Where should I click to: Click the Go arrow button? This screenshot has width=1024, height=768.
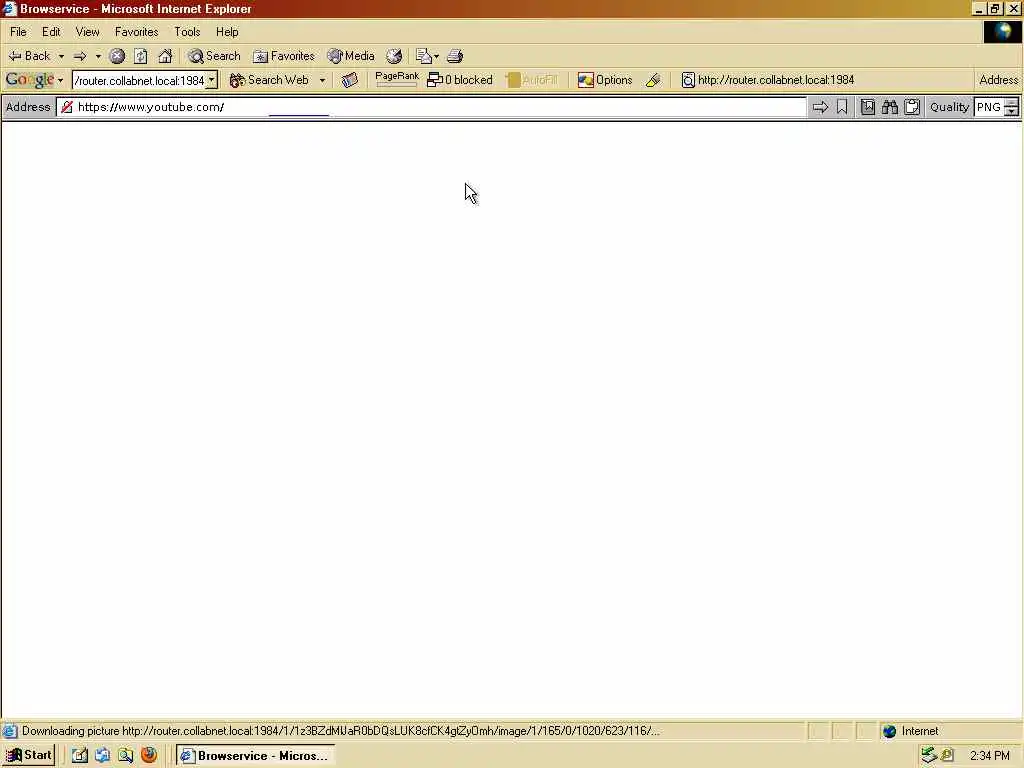(x=820, y=107)
